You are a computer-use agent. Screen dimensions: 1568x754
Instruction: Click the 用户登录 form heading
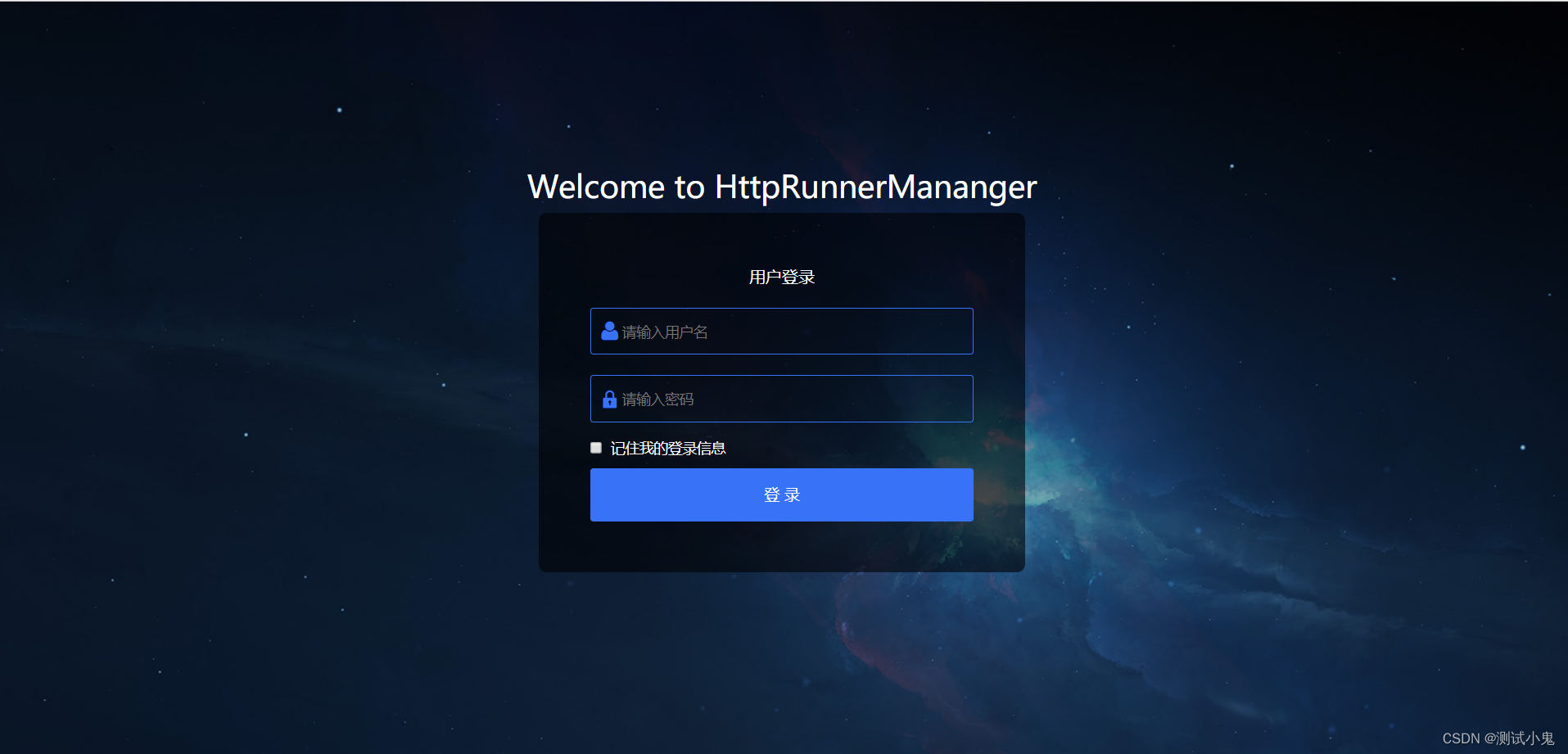(x=780, y=277)
